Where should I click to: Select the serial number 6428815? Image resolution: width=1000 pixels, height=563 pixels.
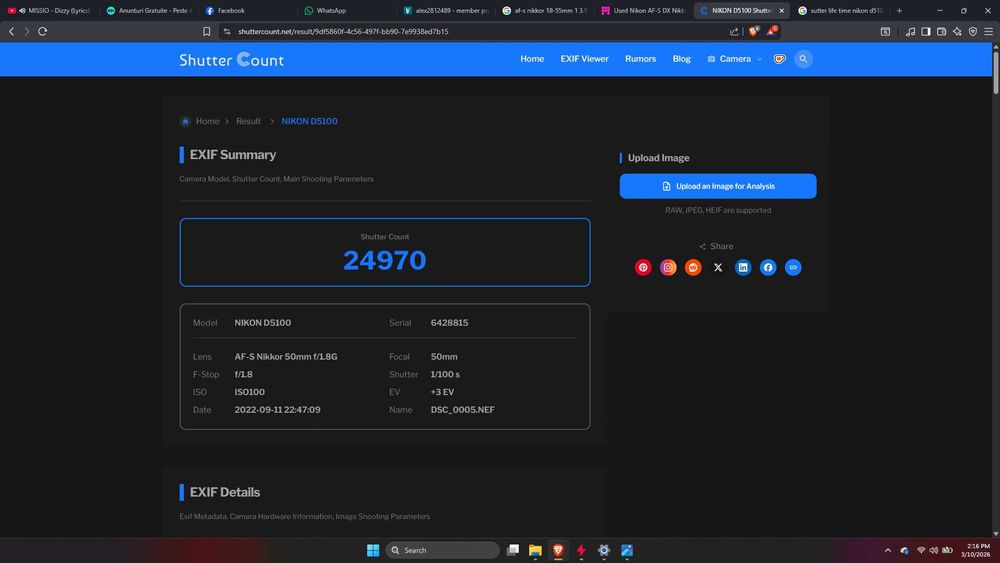coord(449,323)
